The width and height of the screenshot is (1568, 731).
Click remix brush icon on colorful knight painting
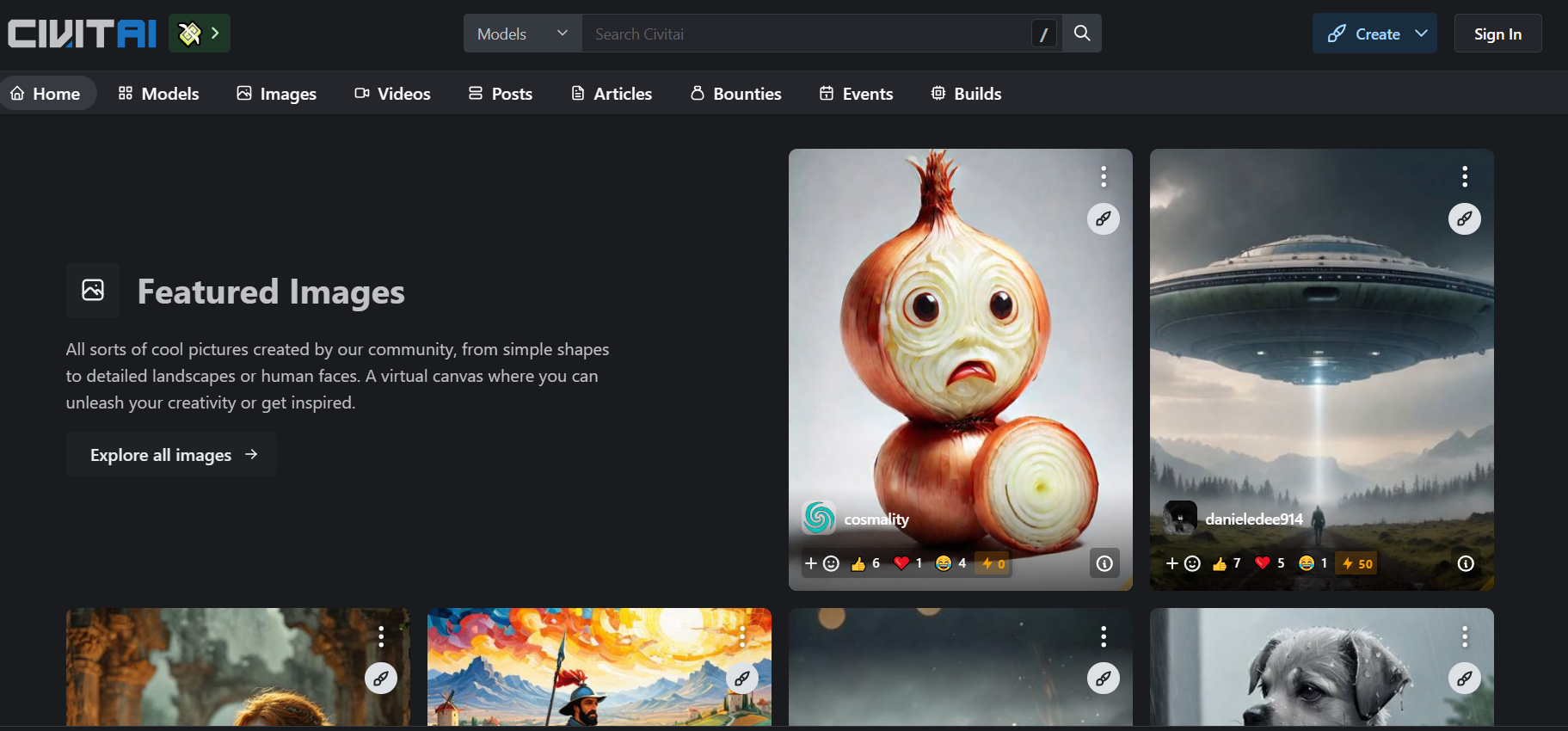pyautogui.click(x=742, y=679)
